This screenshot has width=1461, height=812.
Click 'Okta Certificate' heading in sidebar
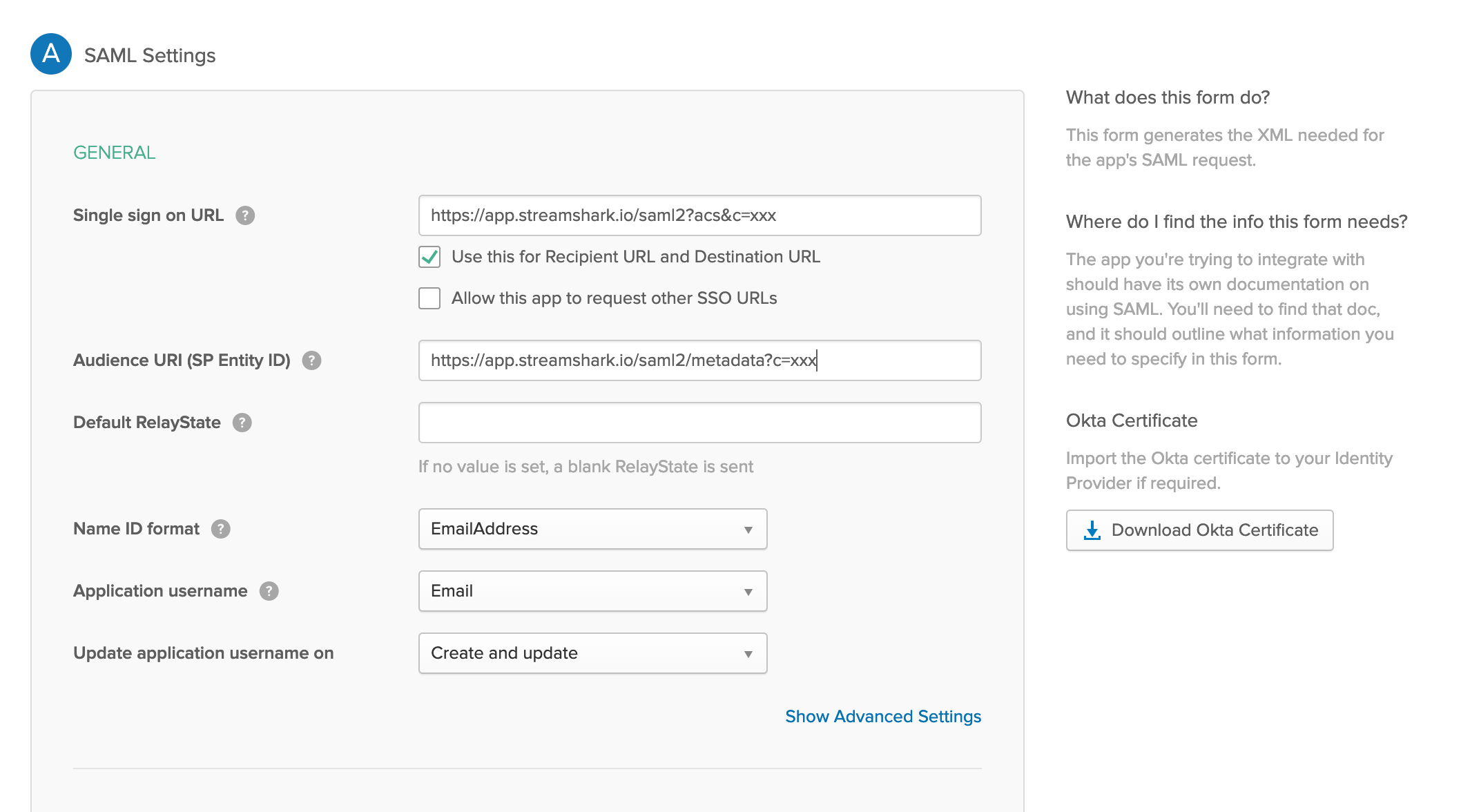tap(1132, 420)
